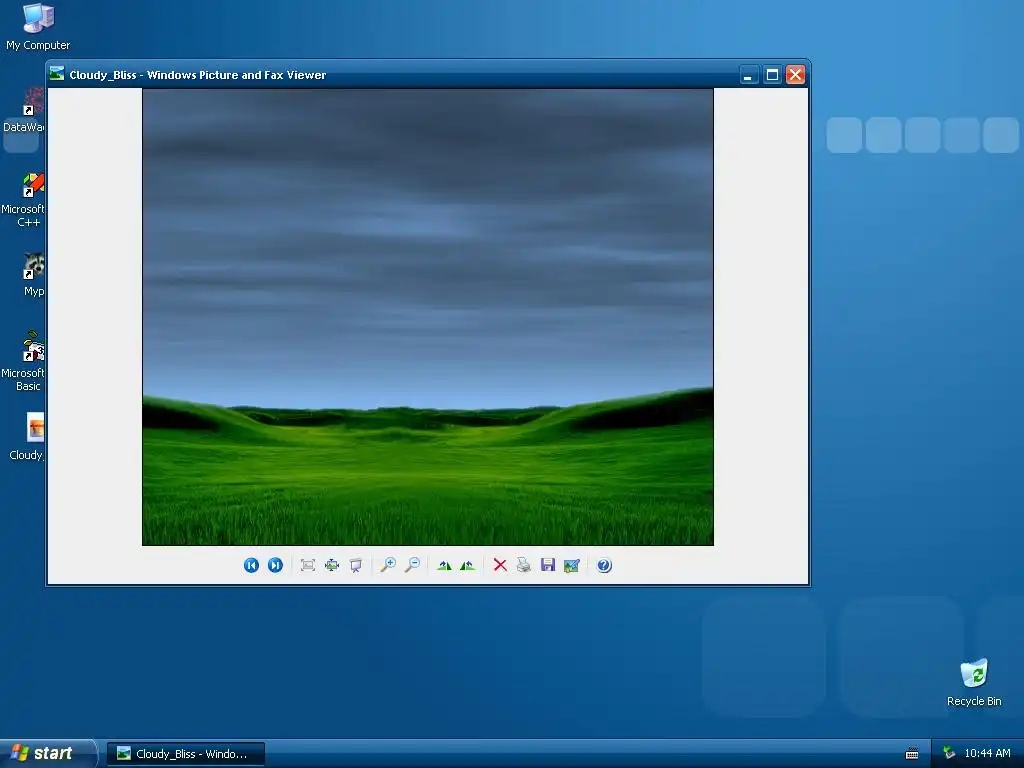Screen dimensions: 1024x768
Task: Click the on-screen keyboard tray icon
Action: pos(912,754)
